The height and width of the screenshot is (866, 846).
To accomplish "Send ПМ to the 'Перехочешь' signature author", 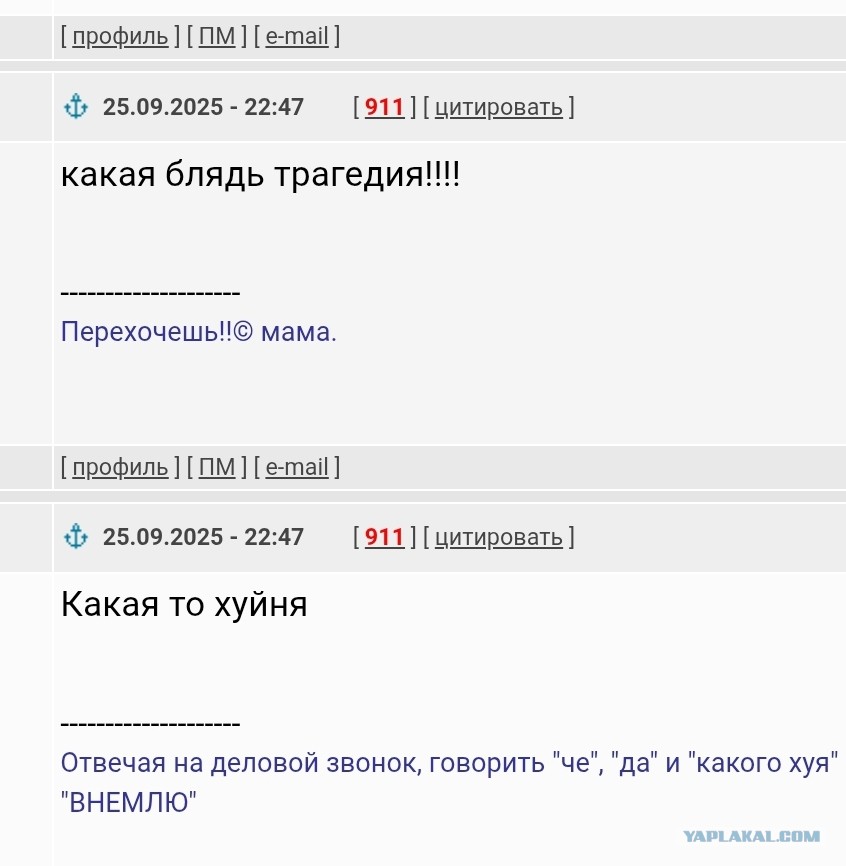I will (217, 467).
